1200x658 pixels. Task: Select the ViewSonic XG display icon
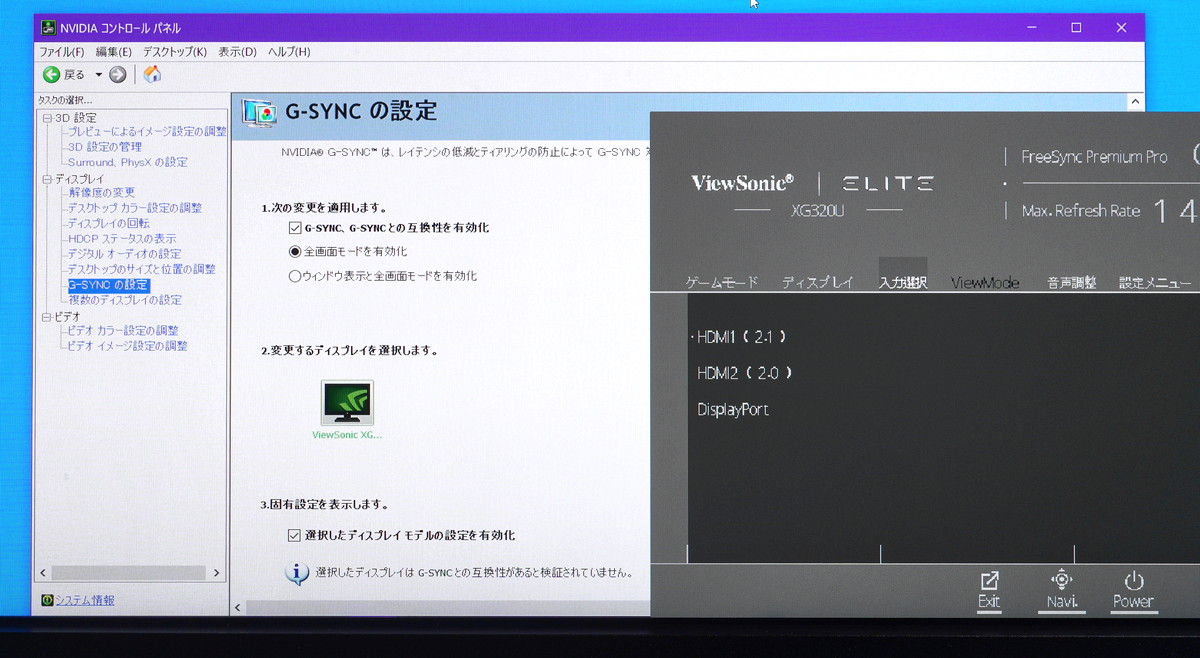point(347,403)
